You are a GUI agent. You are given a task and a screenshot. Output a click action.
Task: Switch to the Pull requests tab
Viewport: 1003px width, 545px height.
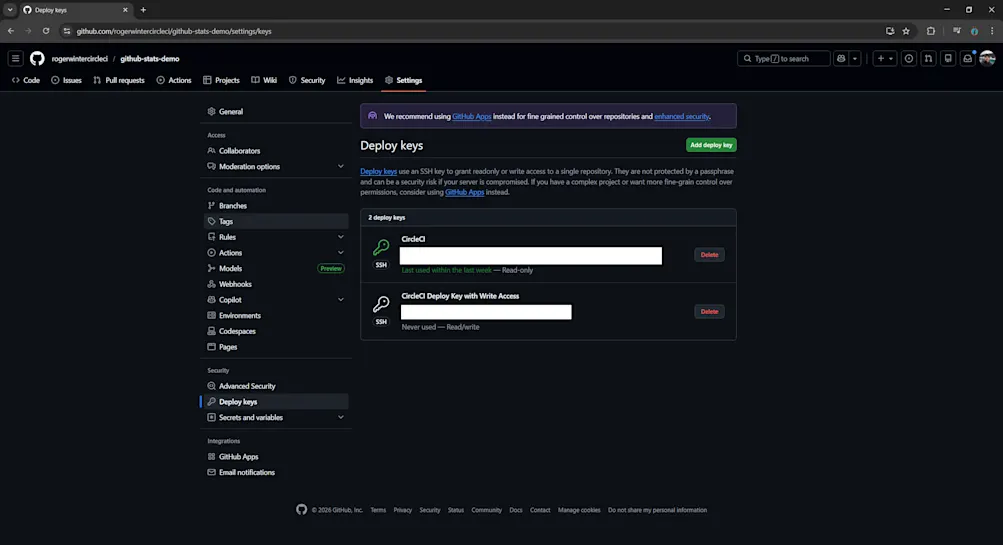(x=119, y=80)
